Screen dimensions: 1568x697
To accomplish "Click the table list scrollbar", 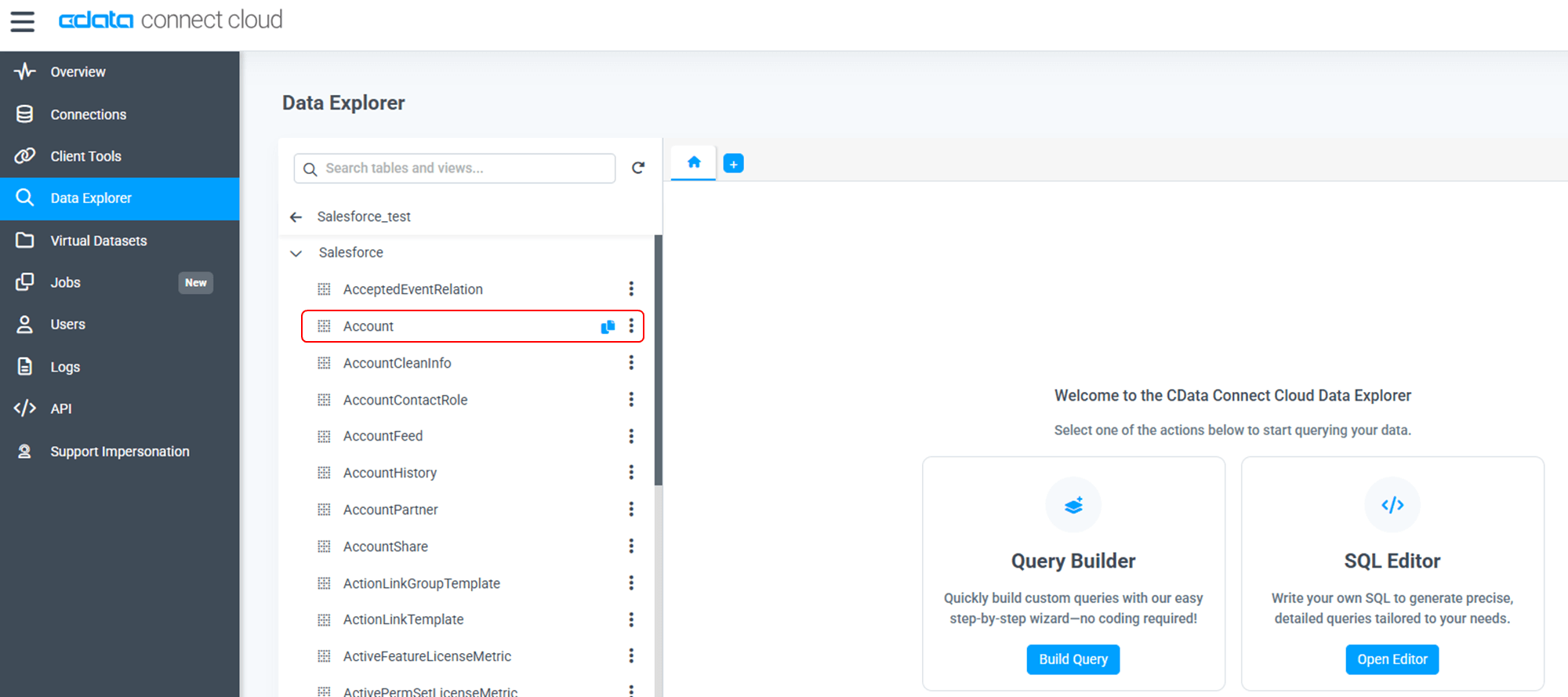I will (x=659, y=361).
